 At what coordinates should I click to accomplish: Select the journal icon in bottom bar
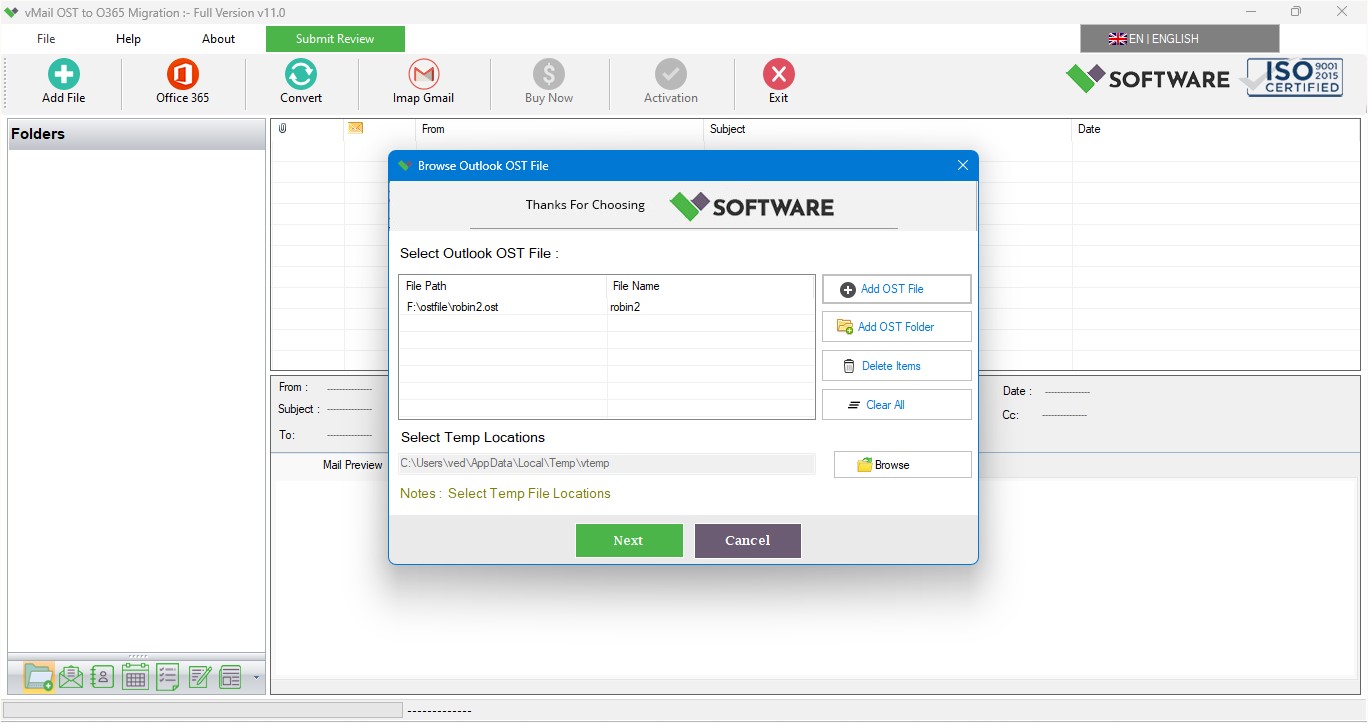point(231,677)
